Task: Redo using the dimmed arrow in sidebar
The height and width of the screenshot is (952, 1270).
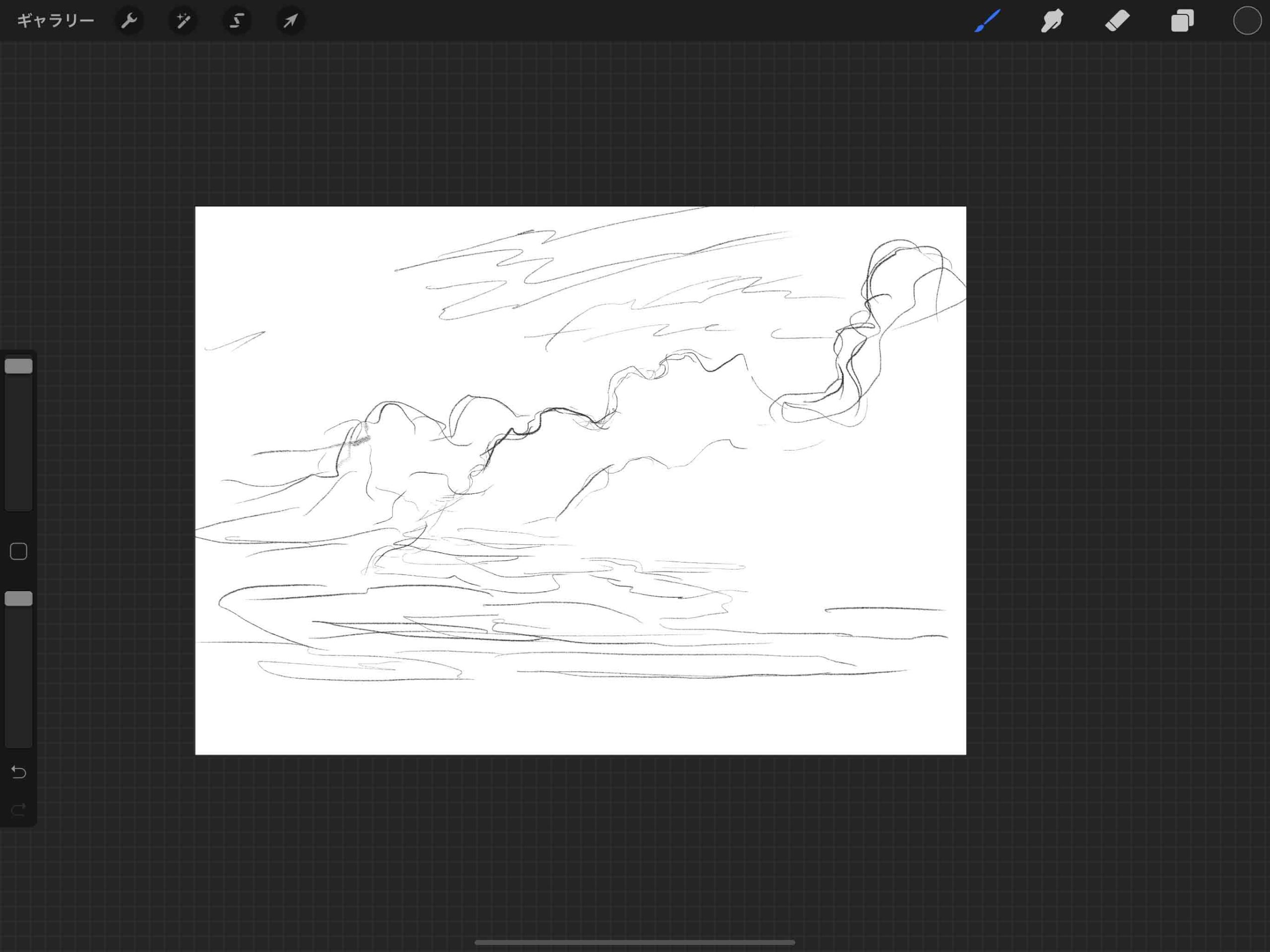Action: tap(18, 810)
